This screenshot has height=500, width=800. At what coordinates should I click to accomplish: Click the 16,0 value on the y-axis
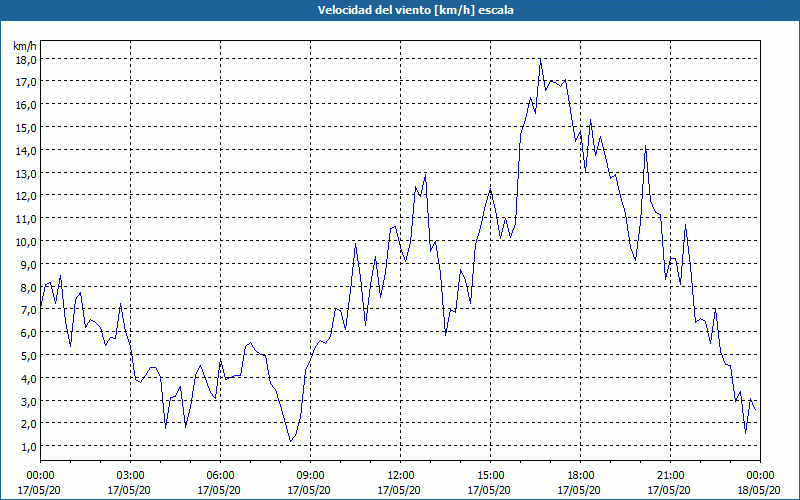pos(26,105)
